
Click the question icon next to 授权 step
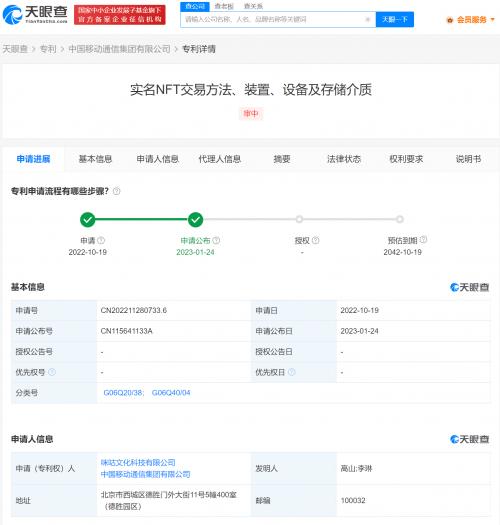click(x=315, y=240)
